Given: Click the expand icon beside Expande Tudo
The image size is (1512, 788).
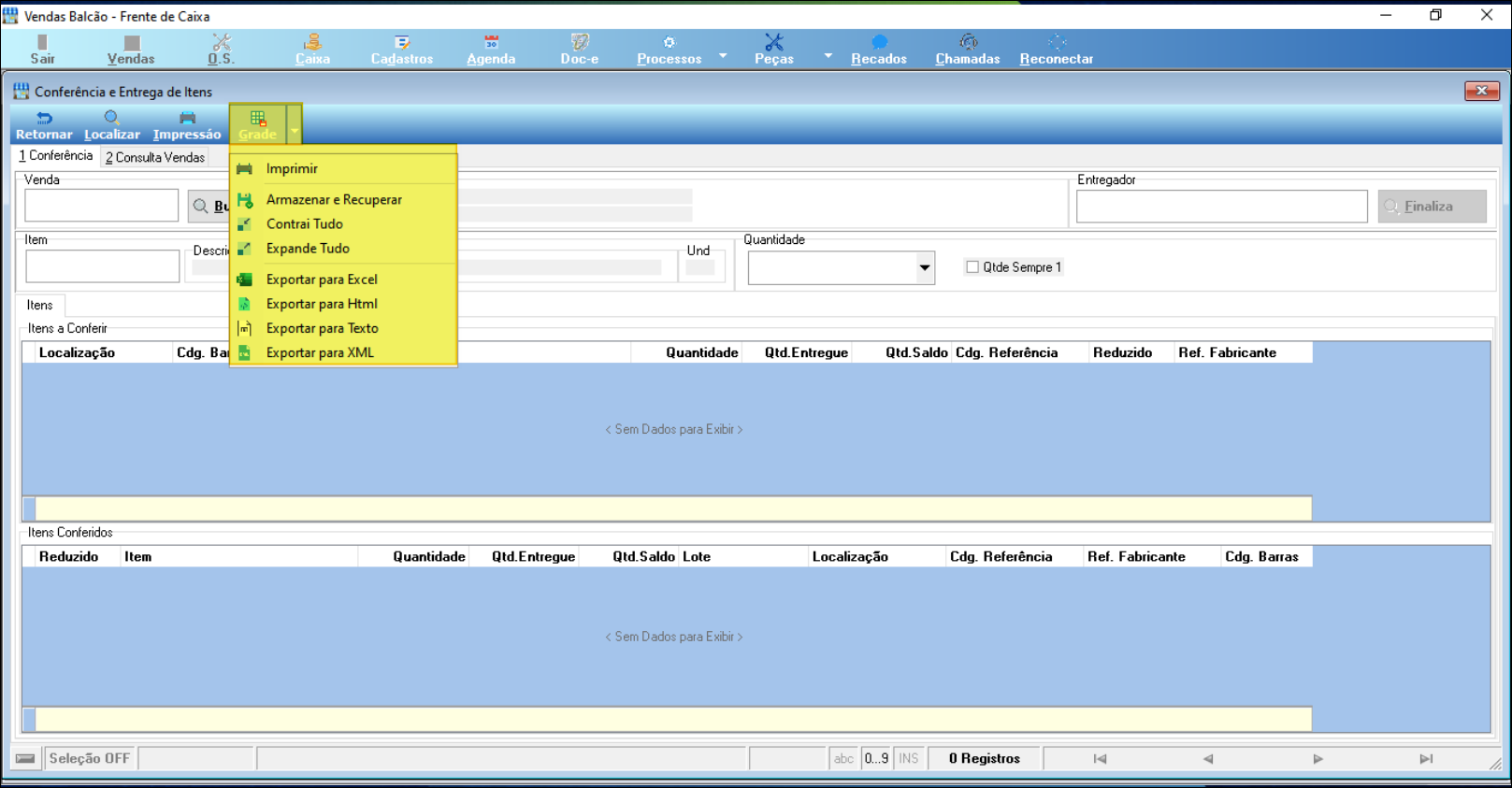Looking at the screenshot, I should 244,249.
